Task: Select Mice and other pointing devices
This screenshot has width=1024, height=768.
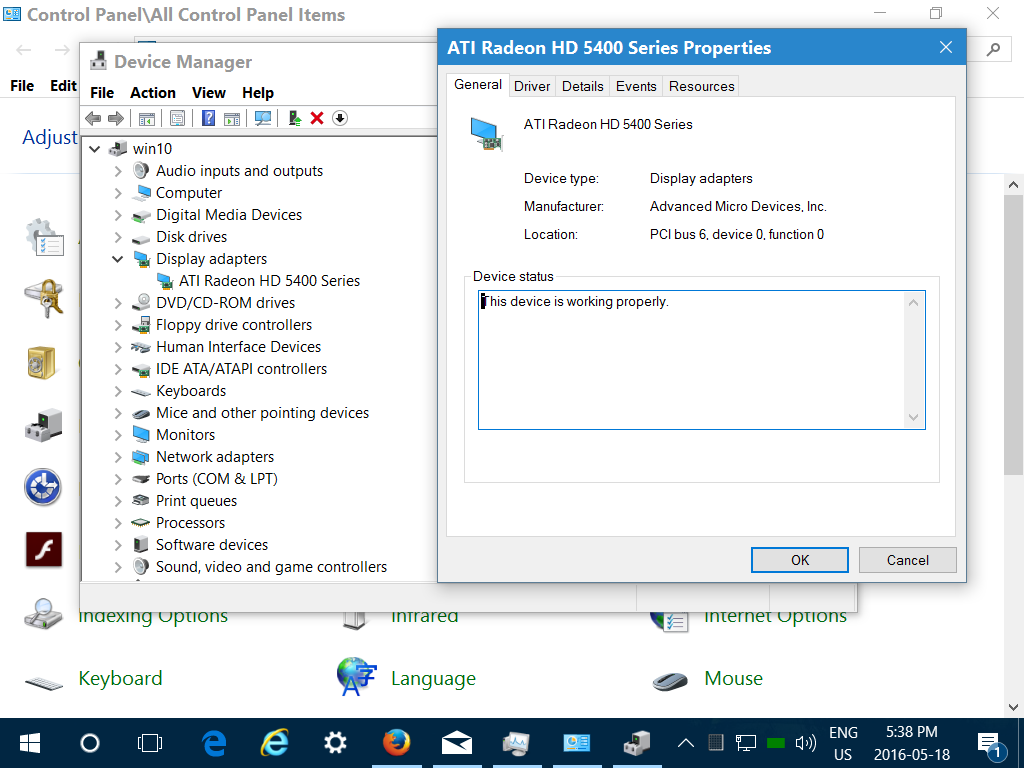Action: (263, 413)
